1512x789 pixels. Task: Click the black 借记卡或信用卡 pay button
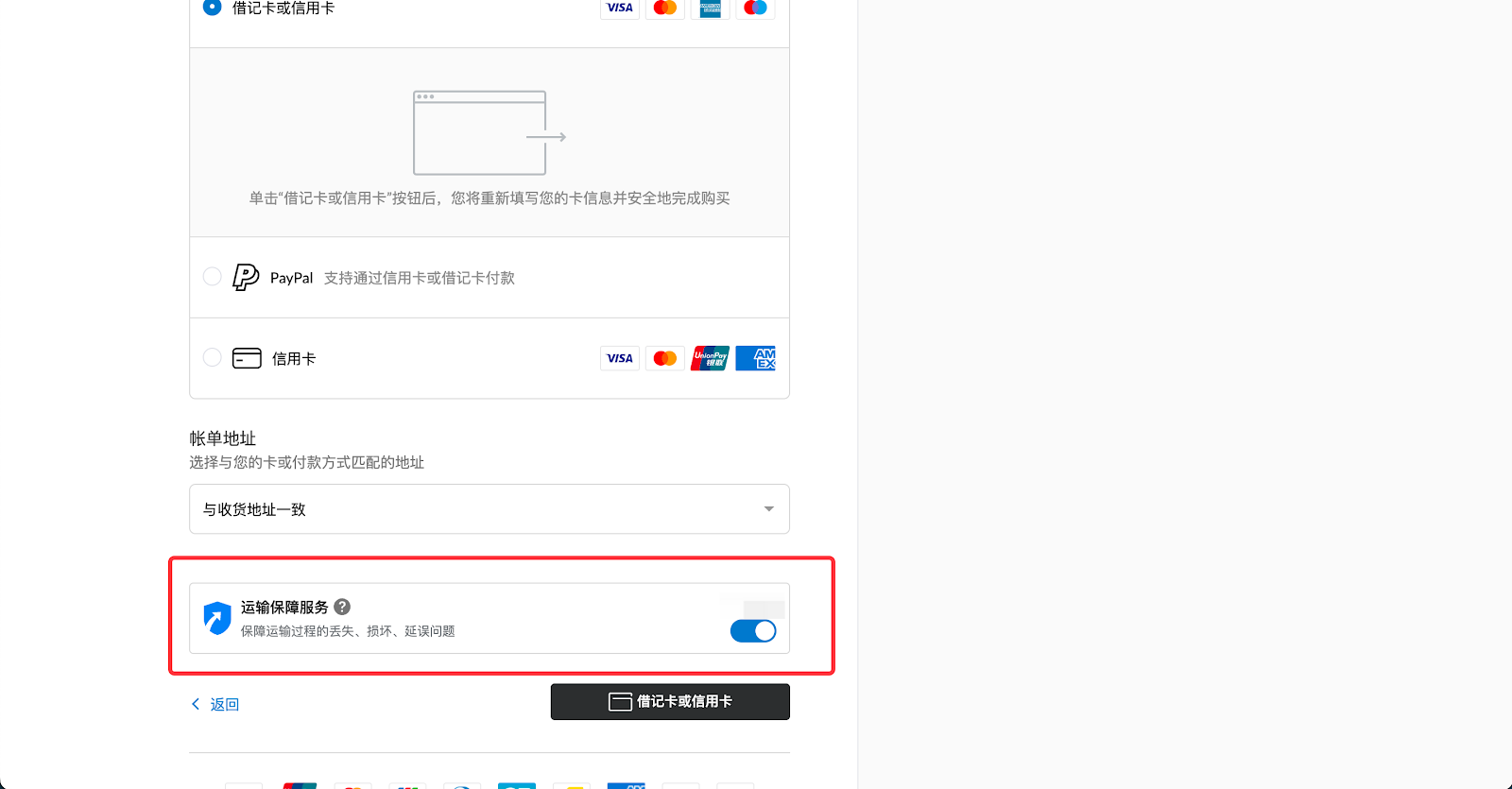pyautogui.click(x=670, y=701)
